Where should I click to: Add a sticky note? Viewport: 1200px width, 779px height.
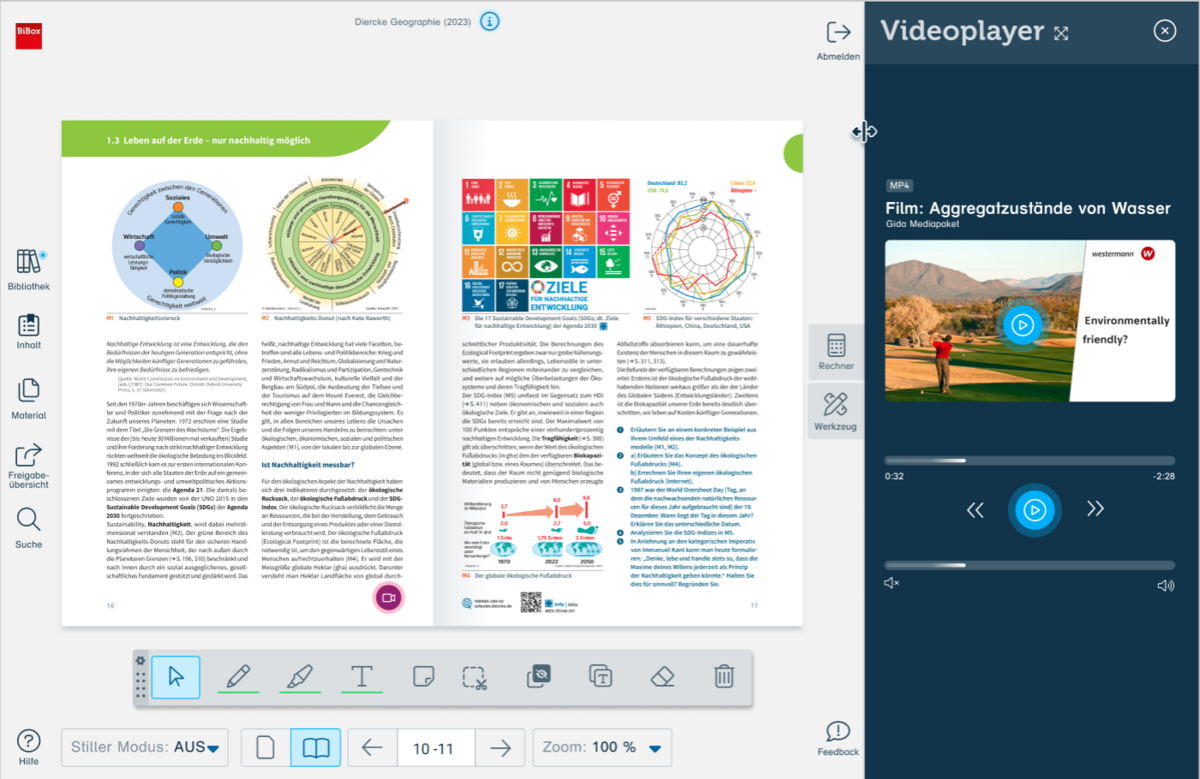[424, 677]
